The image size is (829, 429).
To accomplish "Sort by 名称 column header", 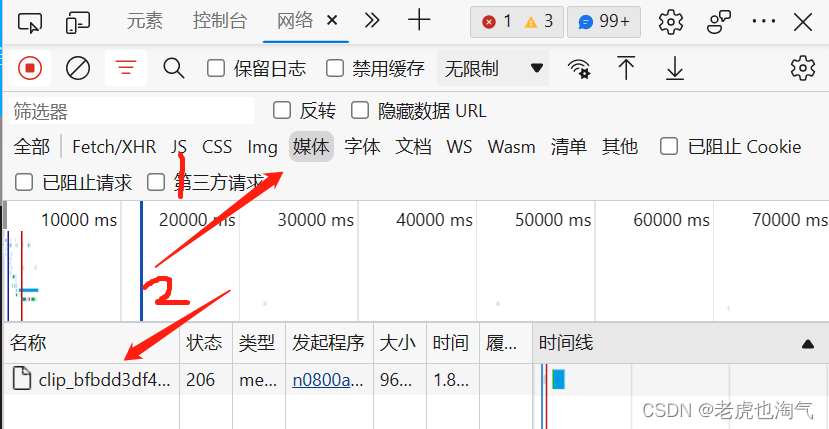I will click(92, 343).
